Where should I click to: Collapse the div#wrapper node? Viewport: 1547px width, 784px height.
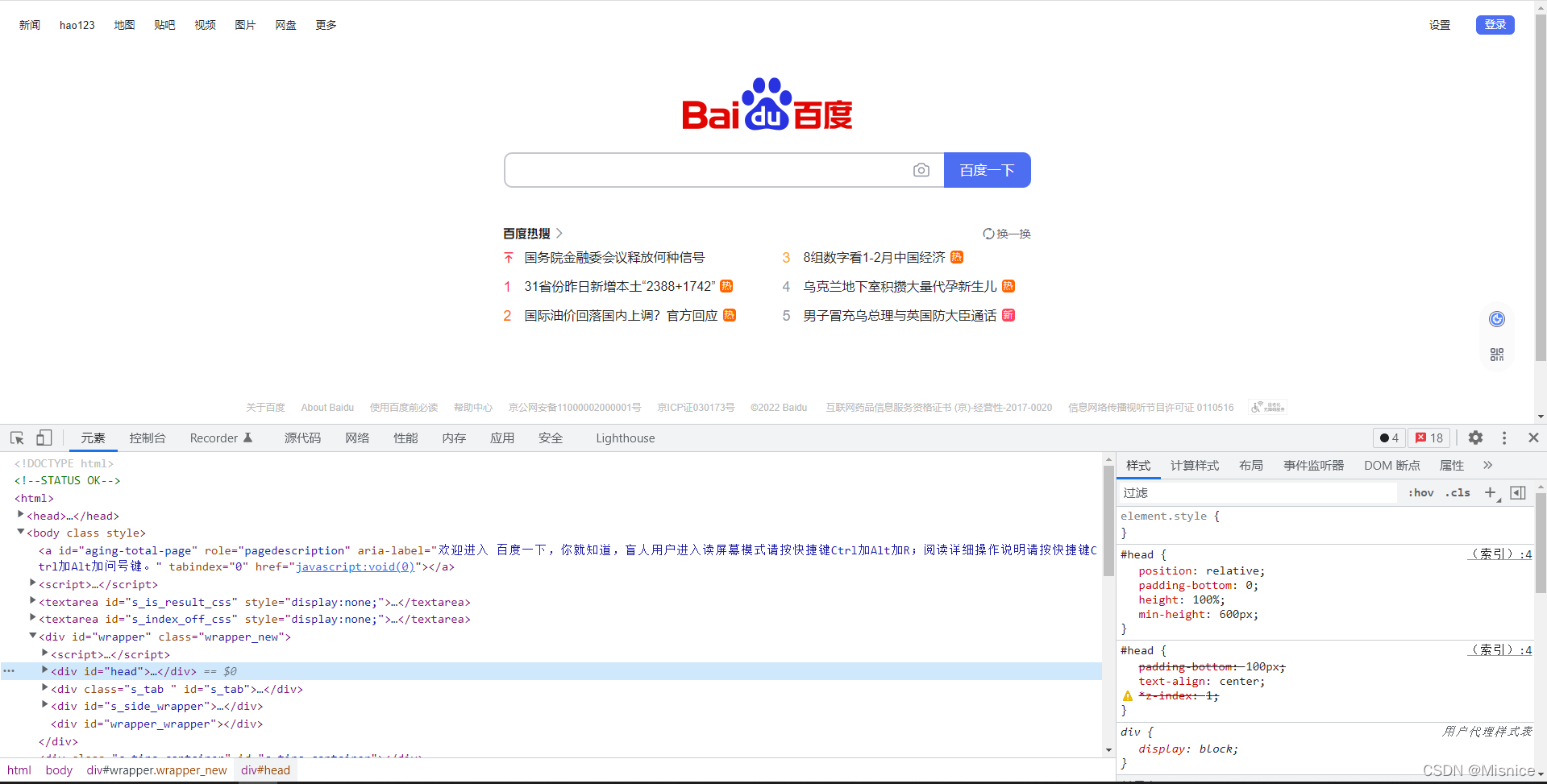(x=33, y=636)
